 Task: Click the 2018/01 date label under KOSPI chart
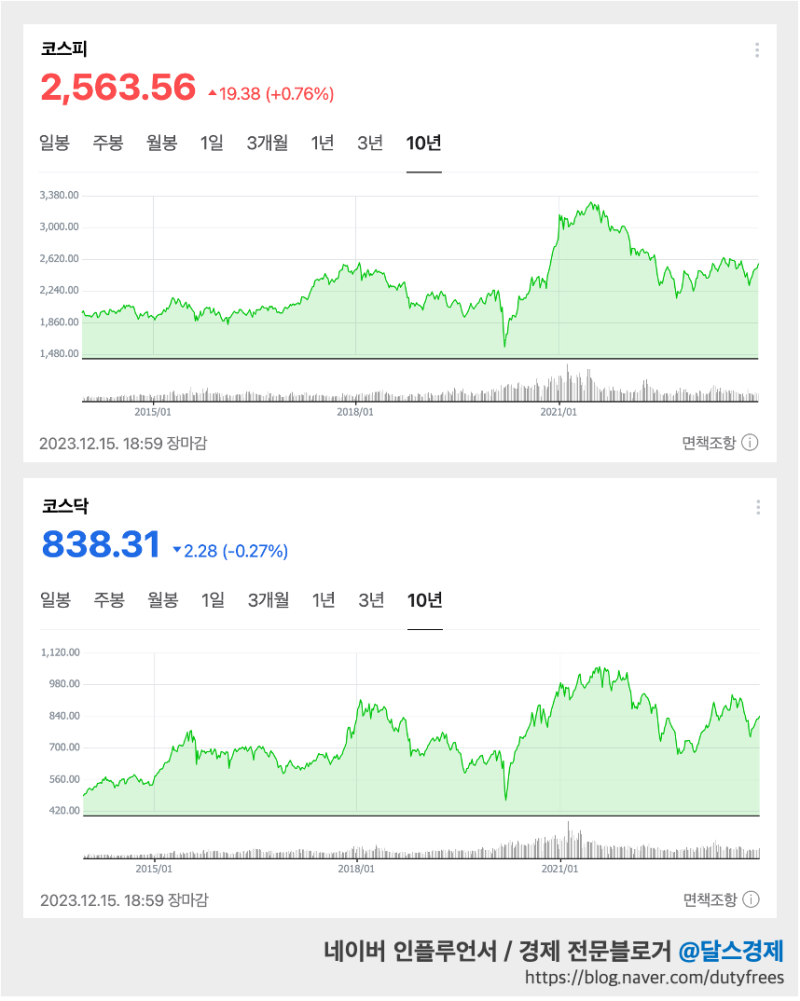356,412
